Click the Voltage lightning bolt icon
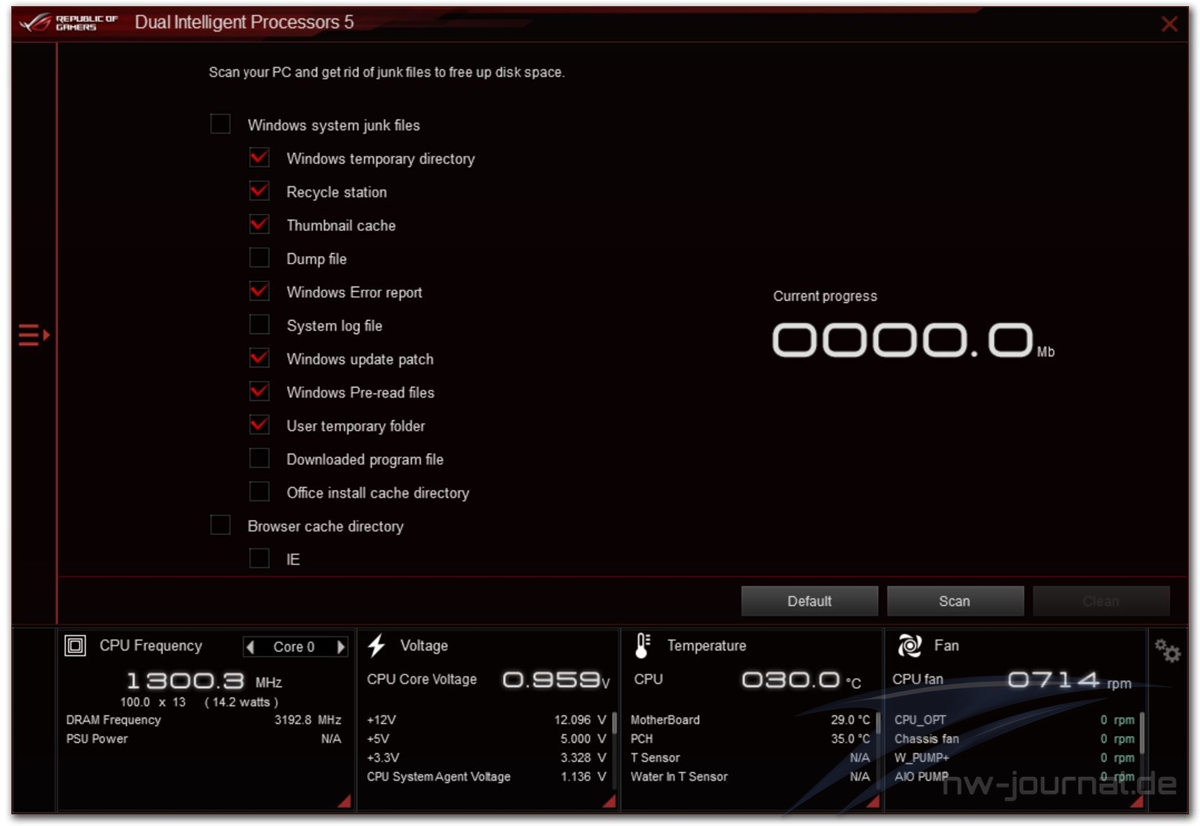Screen dimensions: 1200x826 tap(377, 646)
